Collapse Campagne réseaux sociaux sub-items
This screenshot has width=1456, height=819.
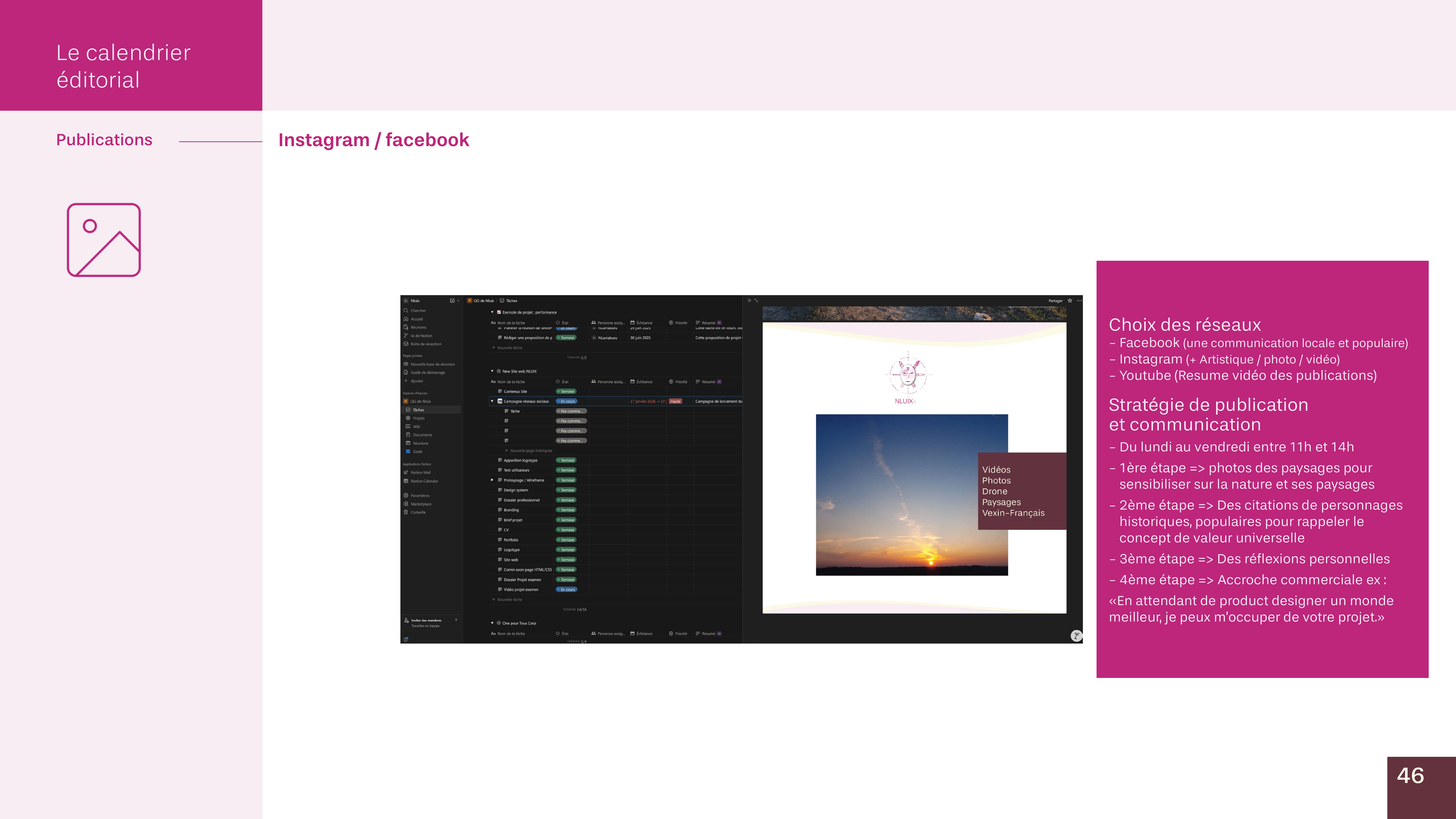492,401
